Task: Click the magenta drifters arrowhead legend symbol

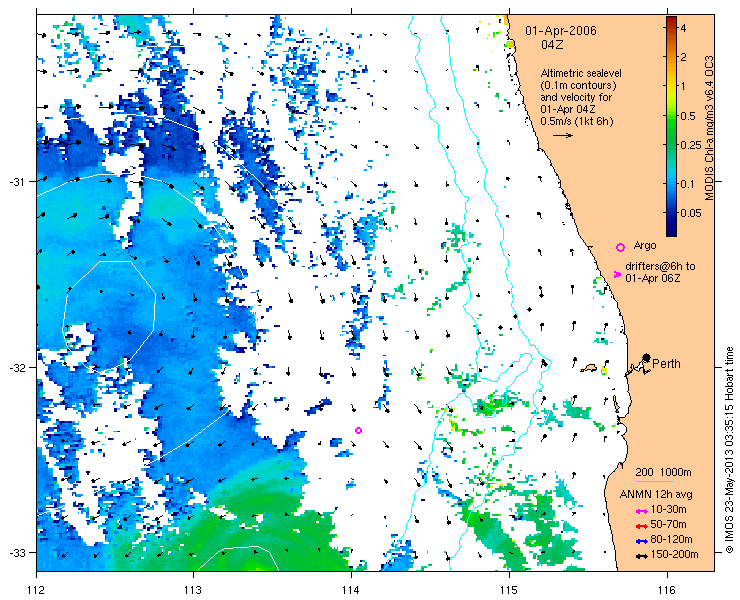Action: point(617,274)
